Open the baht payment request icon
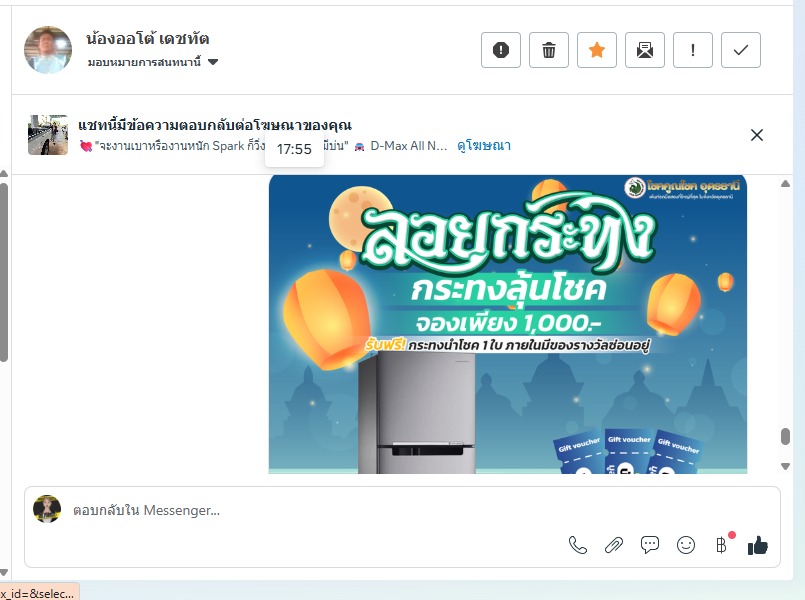The height and width of the screenshot is (600, 805). [x=722, y=545]
